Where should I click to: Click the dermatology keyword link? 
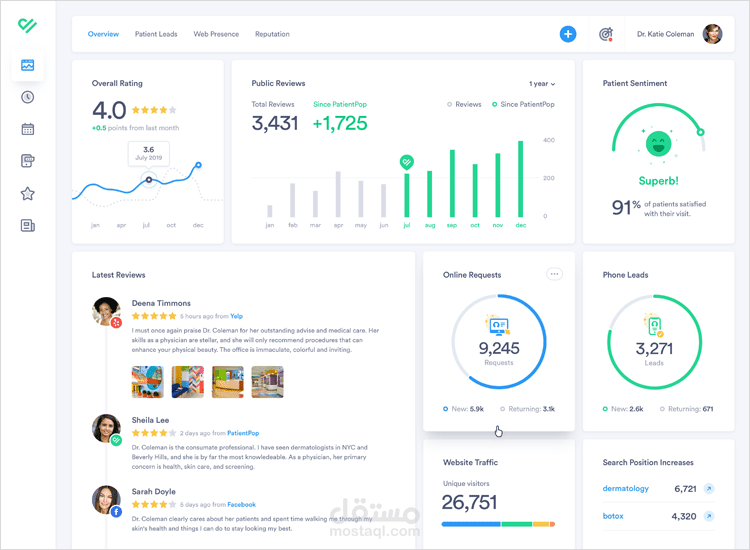(x=626, y=488)
